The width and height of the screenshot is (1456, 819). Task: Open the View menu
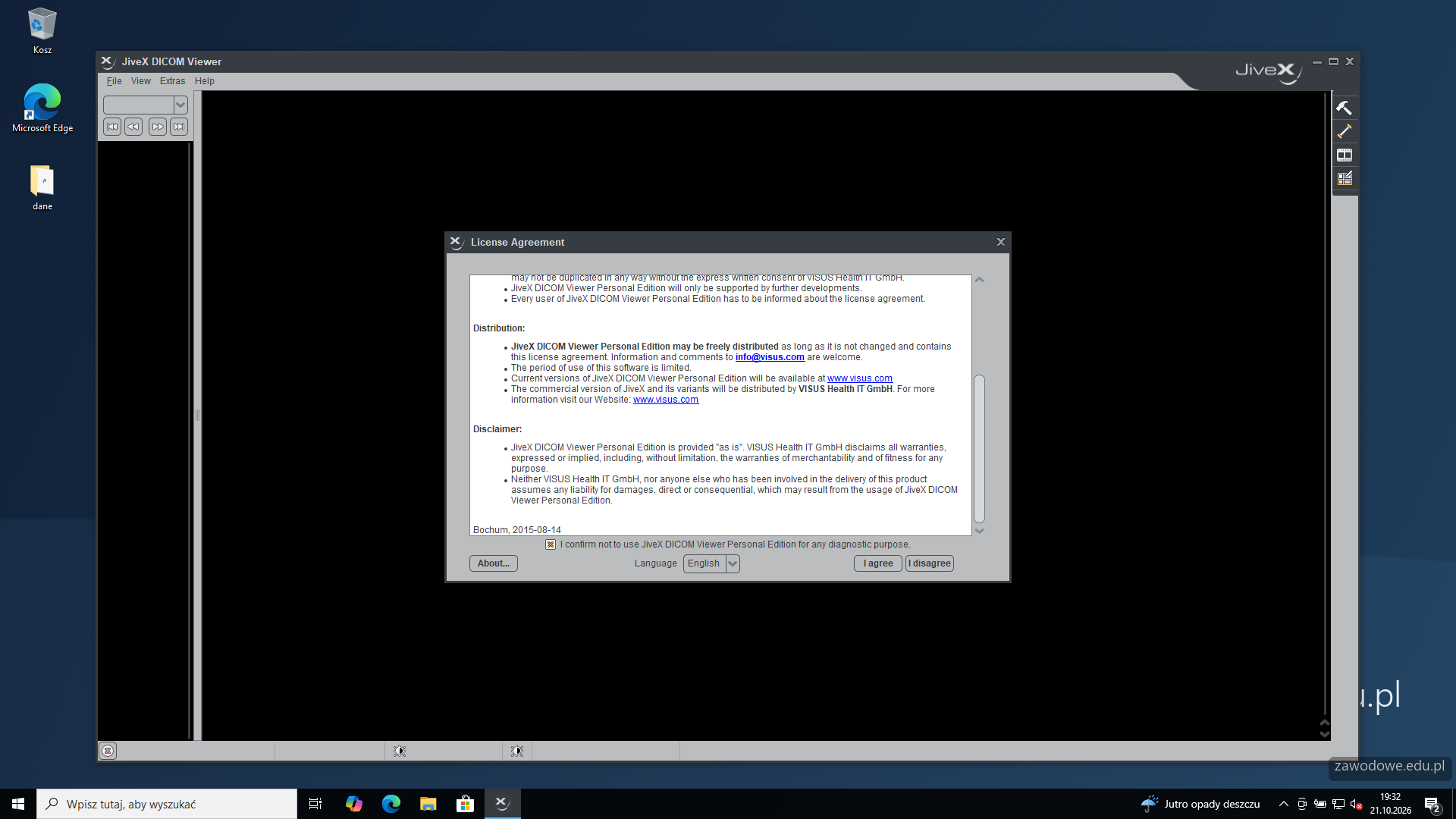[141, 81]
